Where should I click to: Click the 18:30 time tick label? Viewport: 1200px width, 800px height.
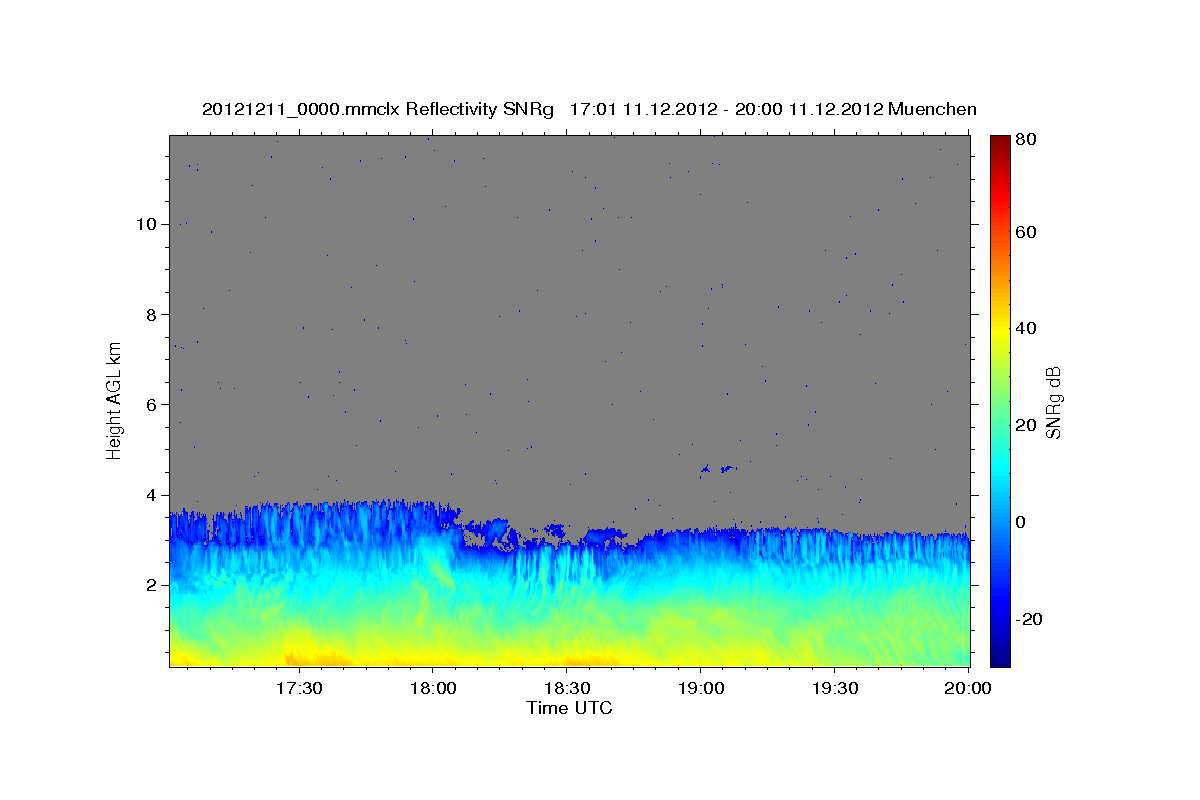[x=566, y=688]
